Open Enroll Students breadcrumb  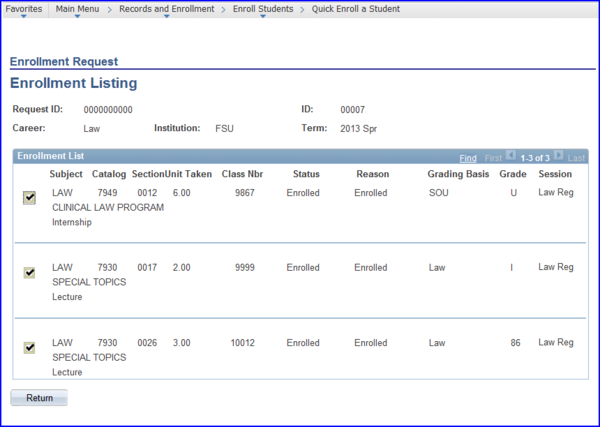pyautogui.click(x=263, y=9)
